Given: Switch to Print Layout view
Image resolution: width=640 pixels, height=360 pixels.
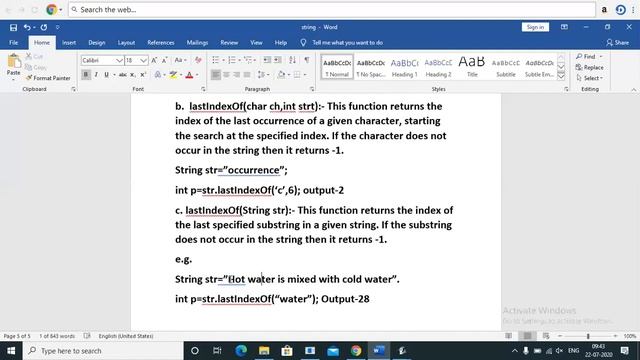Looking at the screenshot, I should coord(527,336).
